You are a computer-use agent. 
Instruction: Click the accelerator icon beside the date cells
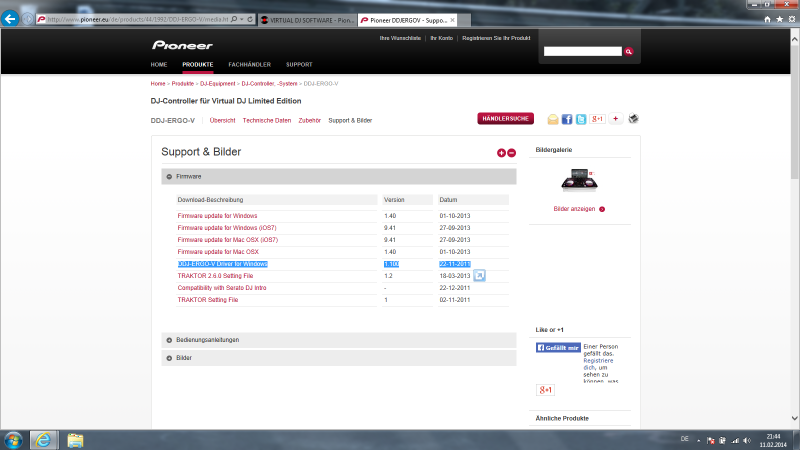479,276
